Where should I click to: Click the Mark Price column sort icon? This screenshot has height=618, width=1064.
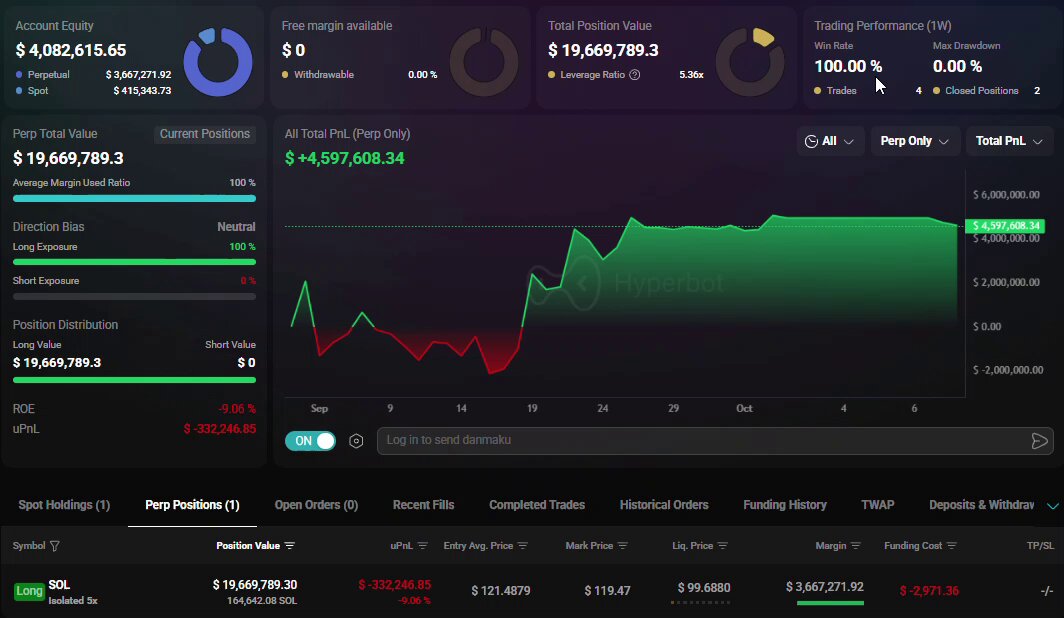pyautogui.click(x=623, y=546)
